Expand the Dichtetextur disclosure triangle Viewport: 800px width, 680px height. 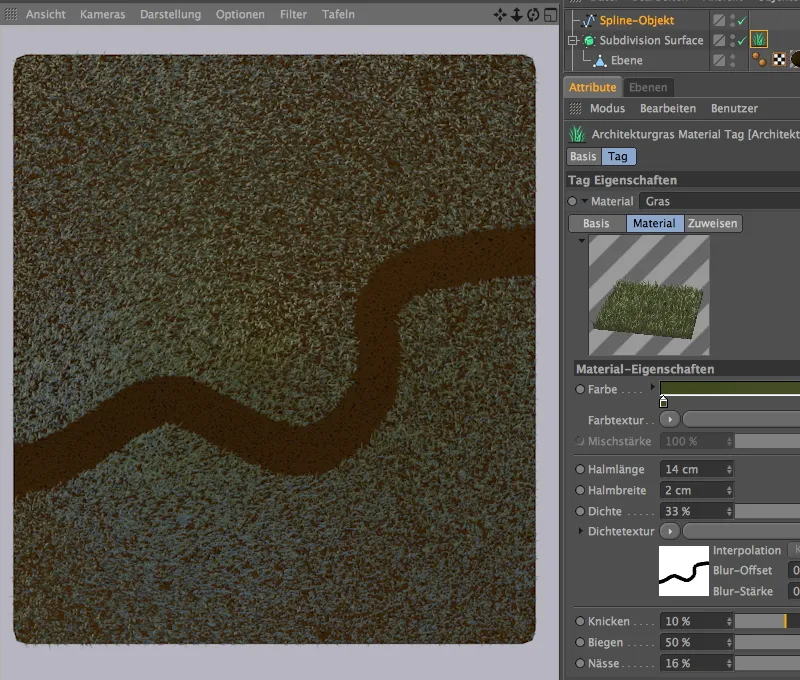coord(581,531)
